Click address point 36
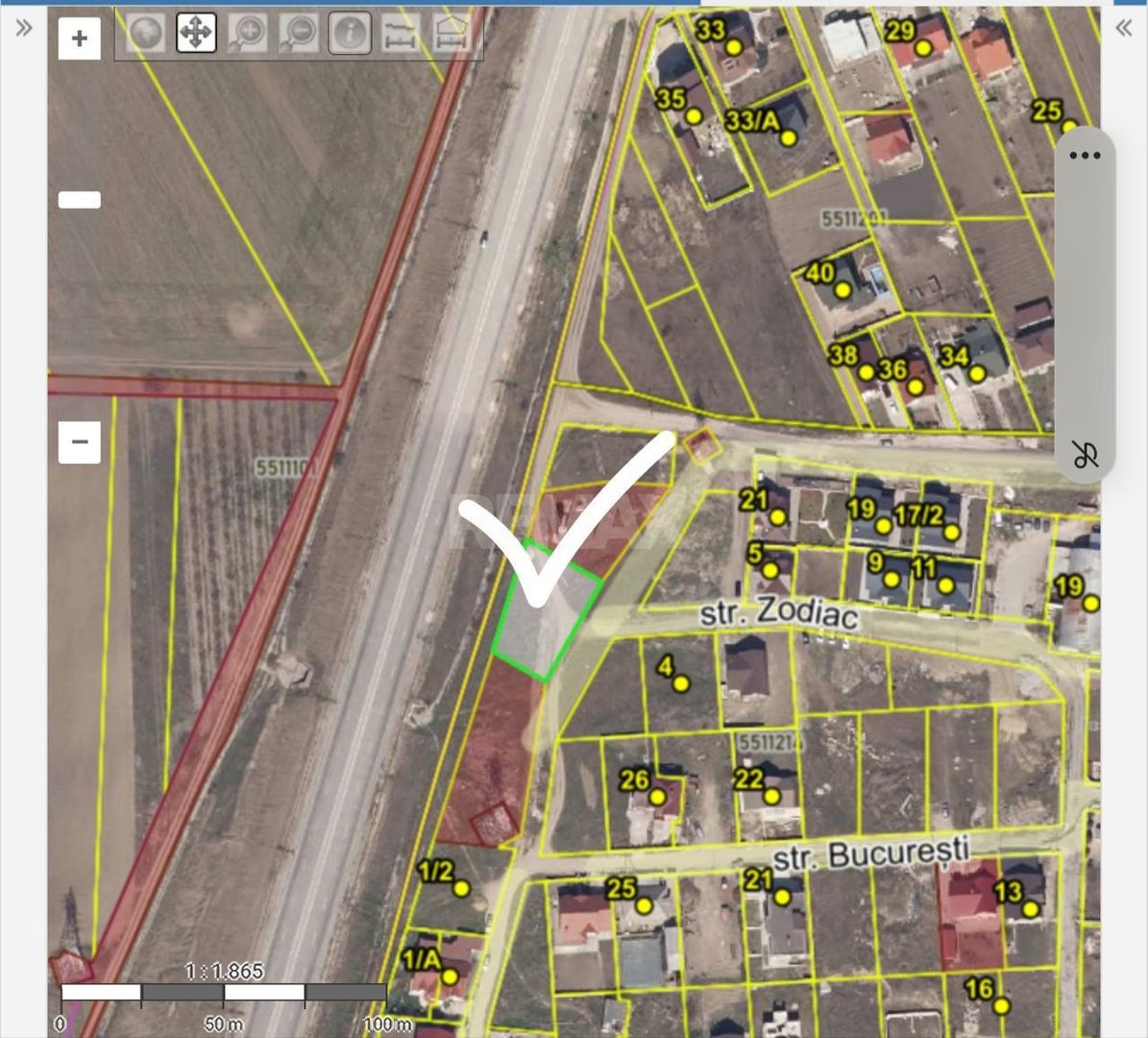Viewport: 1148px width, 1038px height. pyautogui.click(x=916, y=386)
